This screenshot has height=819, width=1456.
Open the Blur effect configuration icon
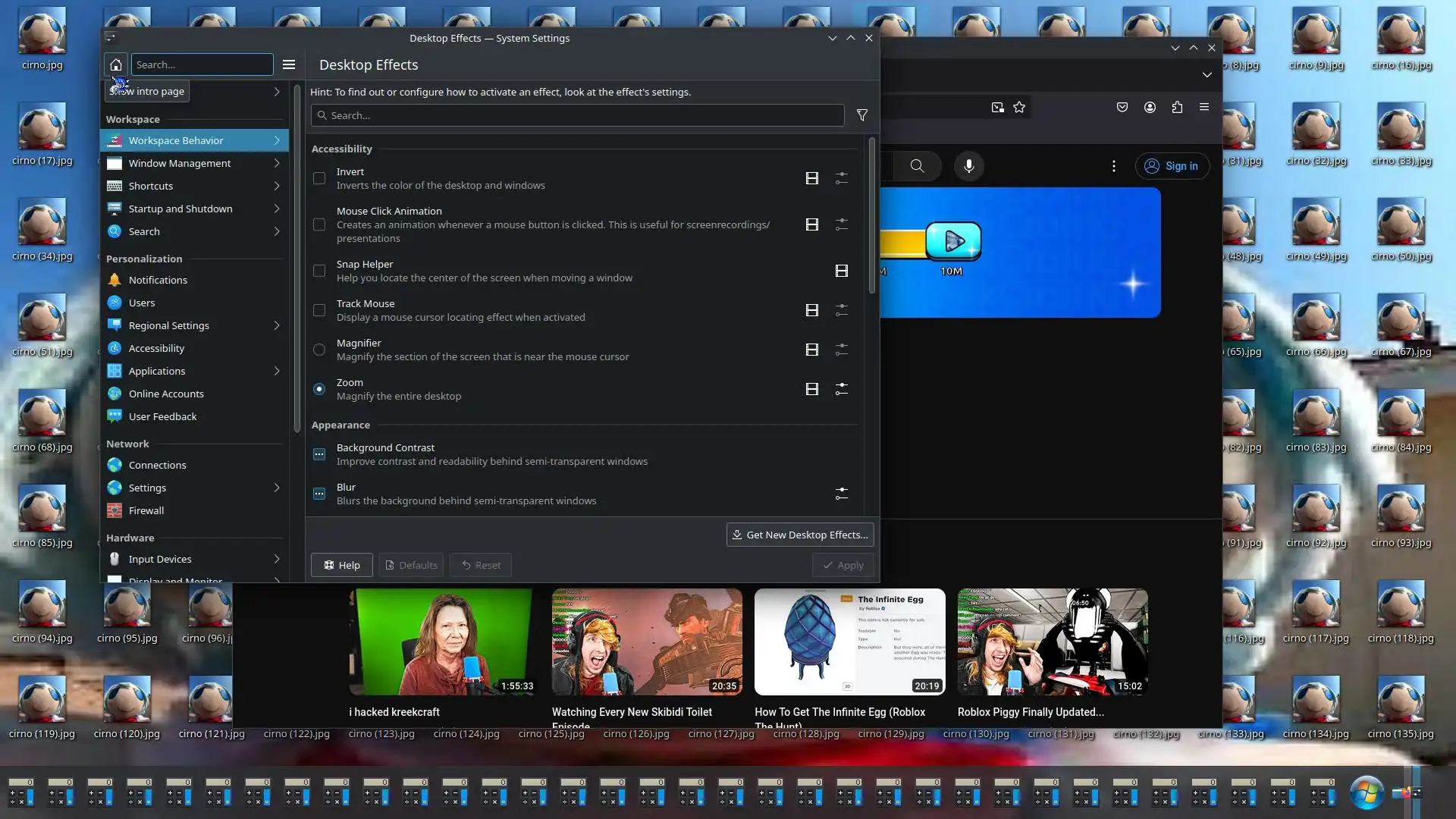tap(842, 494)
